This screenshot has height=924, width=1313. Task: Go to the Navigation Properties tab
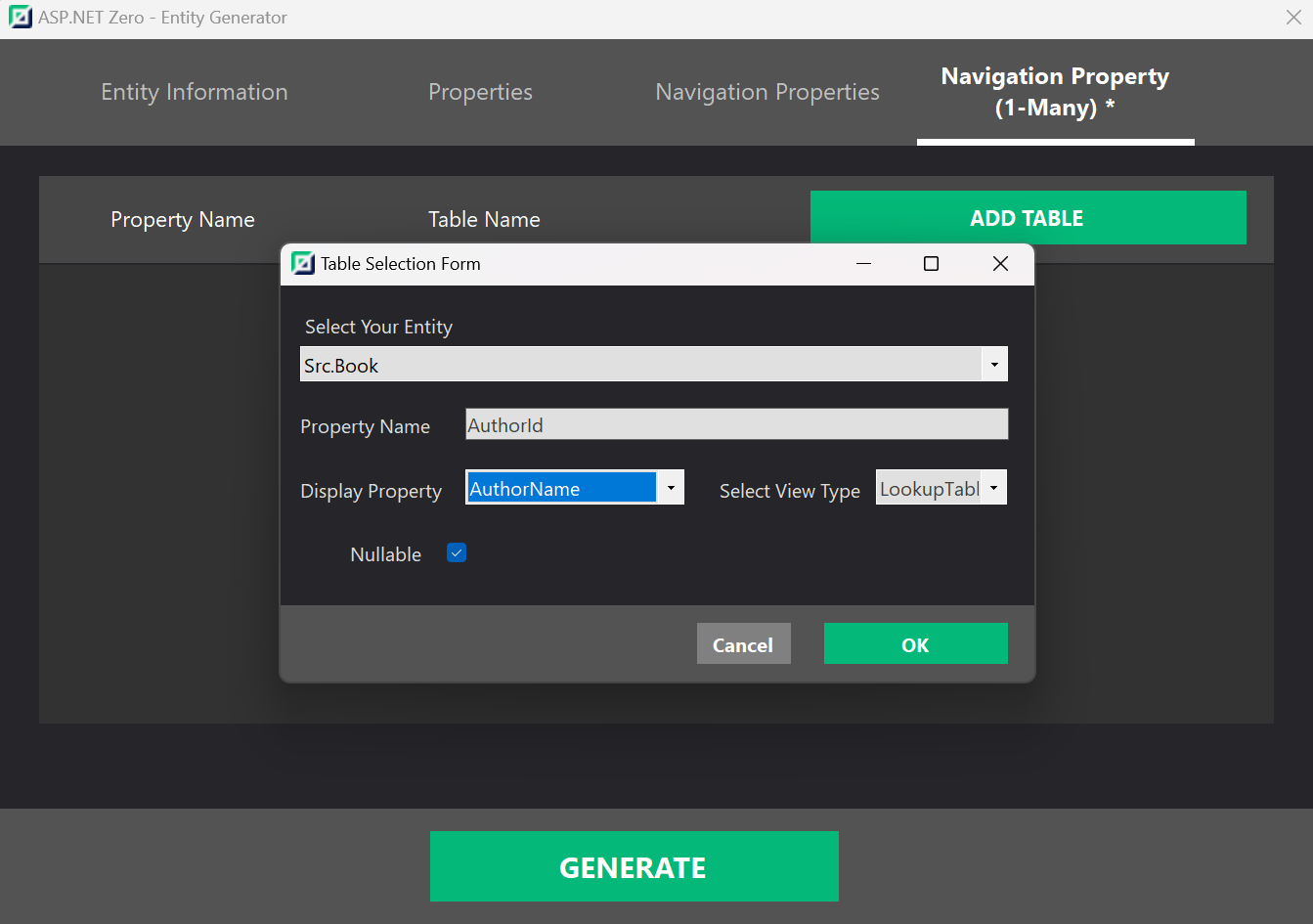tap(767, 92)
